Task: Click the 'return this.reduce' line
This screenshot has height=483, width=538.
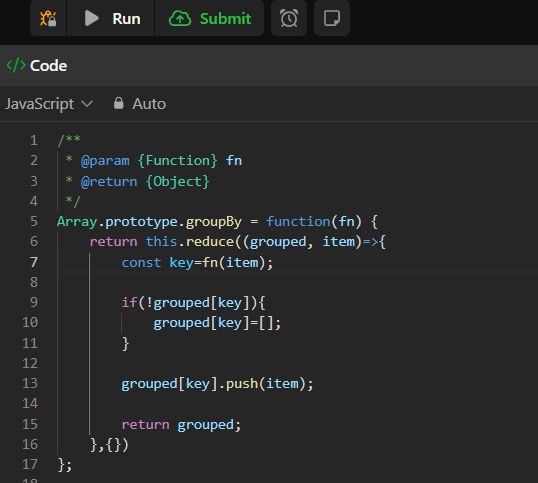Action: [237, 242]
